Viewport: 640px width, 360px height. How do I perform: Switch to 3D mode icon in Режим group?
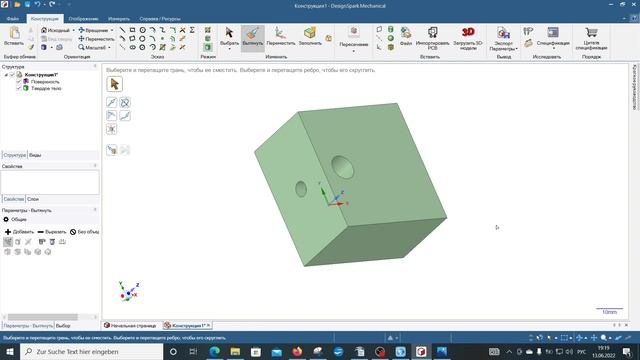208,47
